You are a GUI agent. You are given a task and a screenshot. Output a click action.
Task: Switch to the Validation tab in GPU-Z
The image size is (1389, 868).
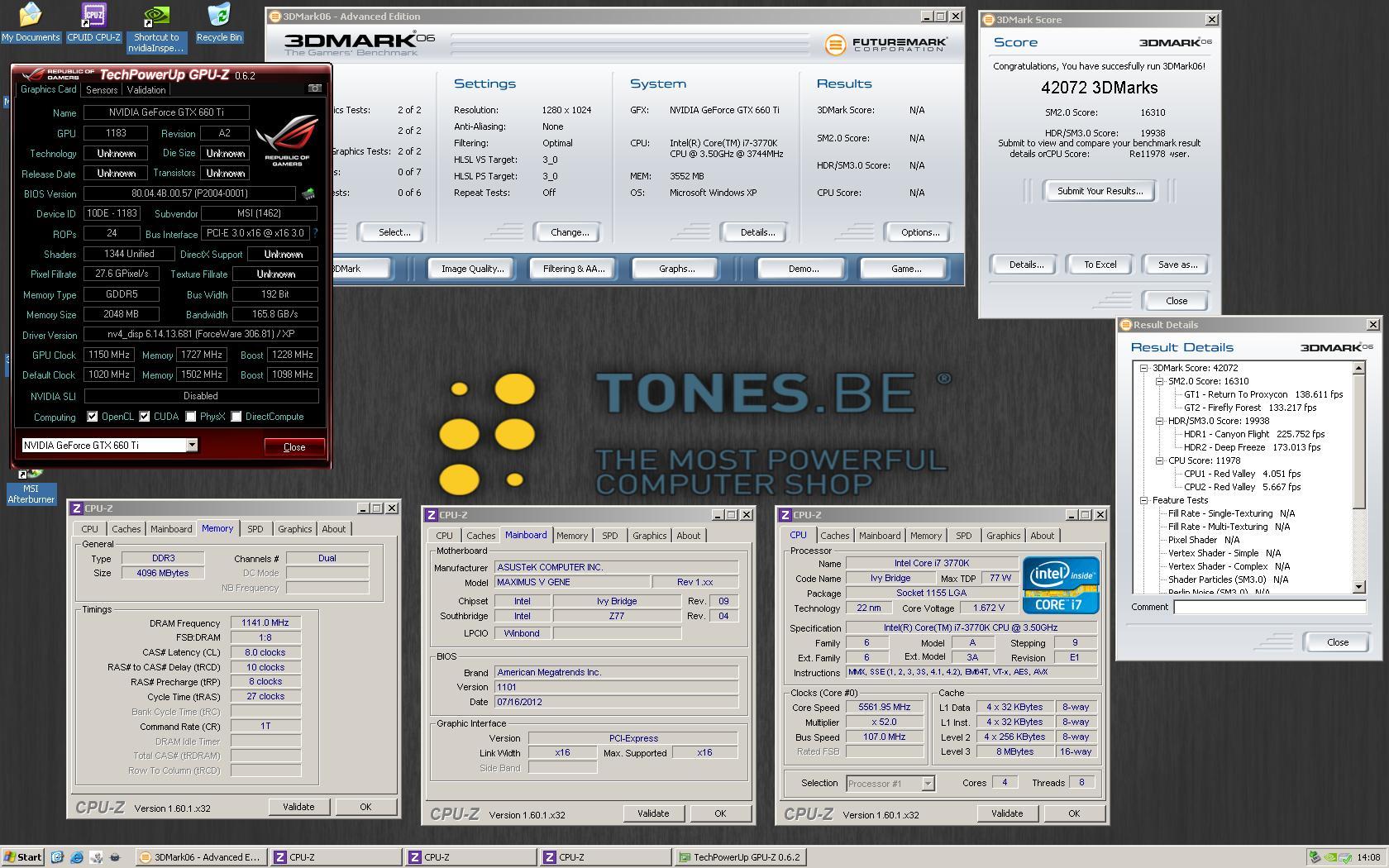point(146,90)
